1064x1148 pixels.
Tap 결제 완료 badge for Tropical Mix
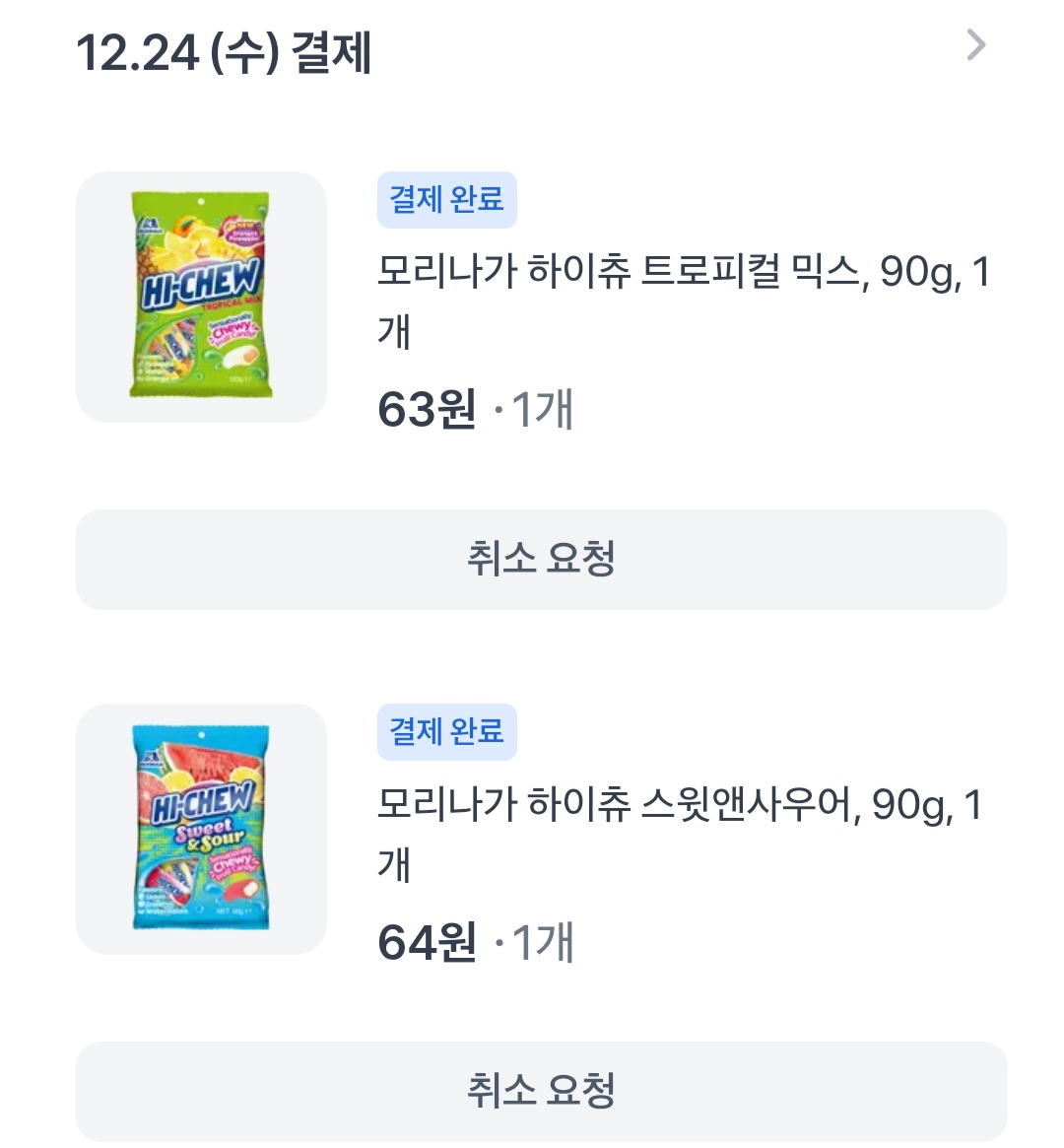click(x=446, y=200)
